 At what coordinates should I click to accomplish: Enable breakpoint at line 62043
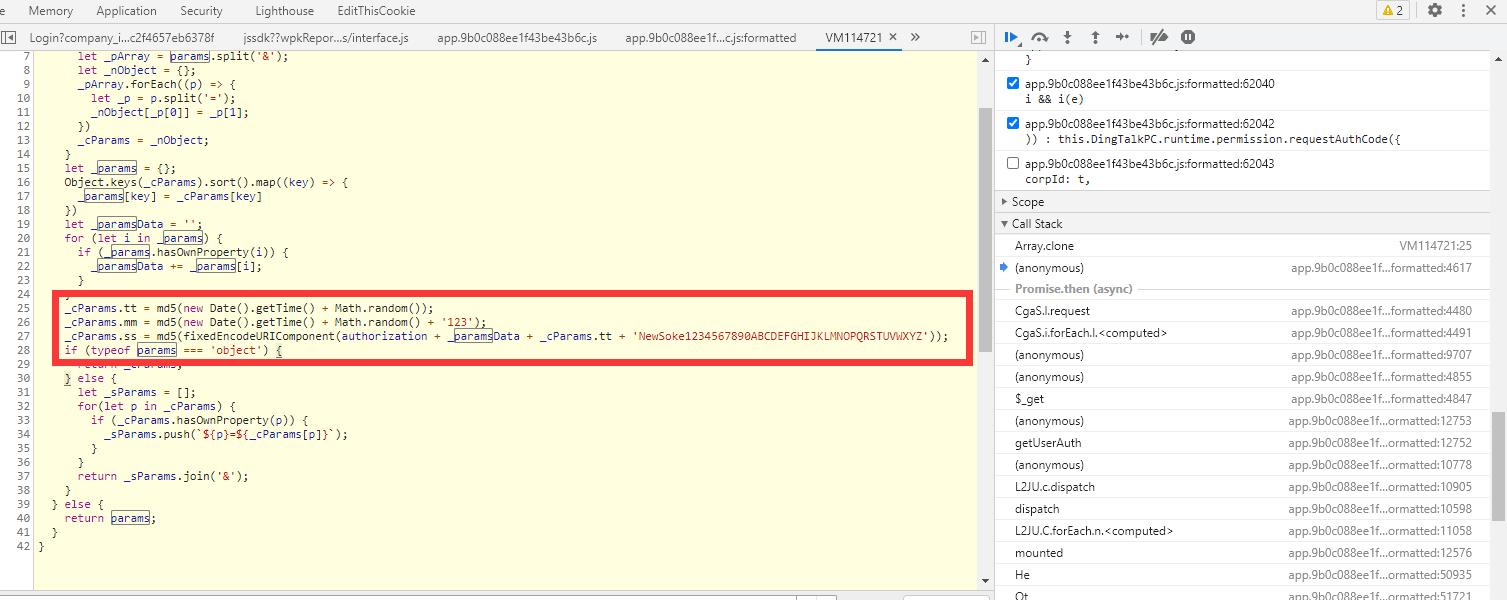coord(1013,164)
